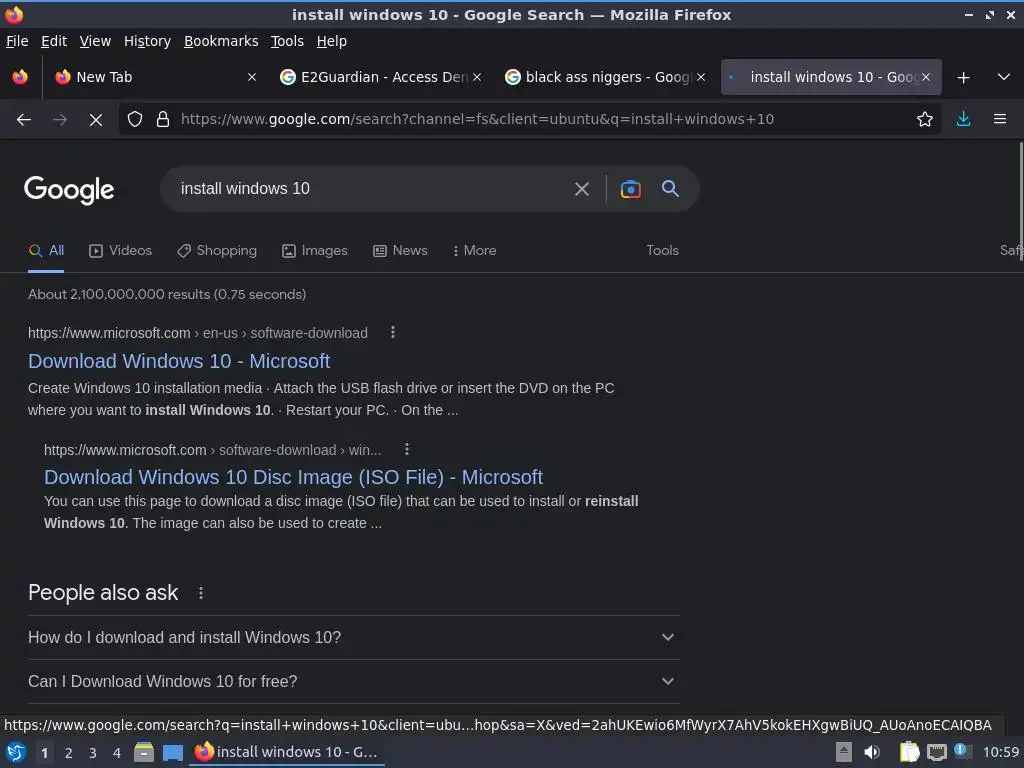This screenshot has width=1024, height=768.
Task: Click the 10:59 clock
Action: pos(1000,752)
